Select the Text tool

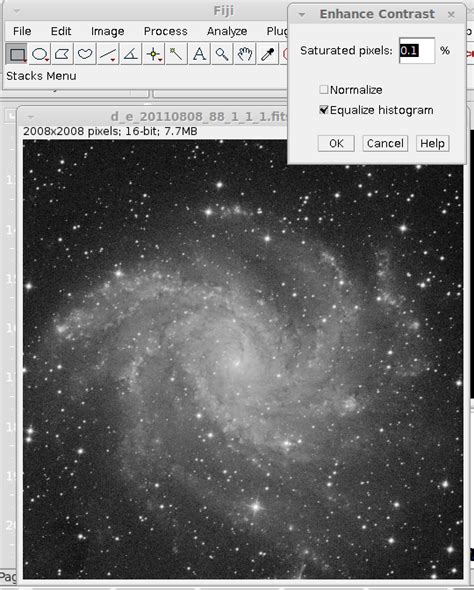199,54
